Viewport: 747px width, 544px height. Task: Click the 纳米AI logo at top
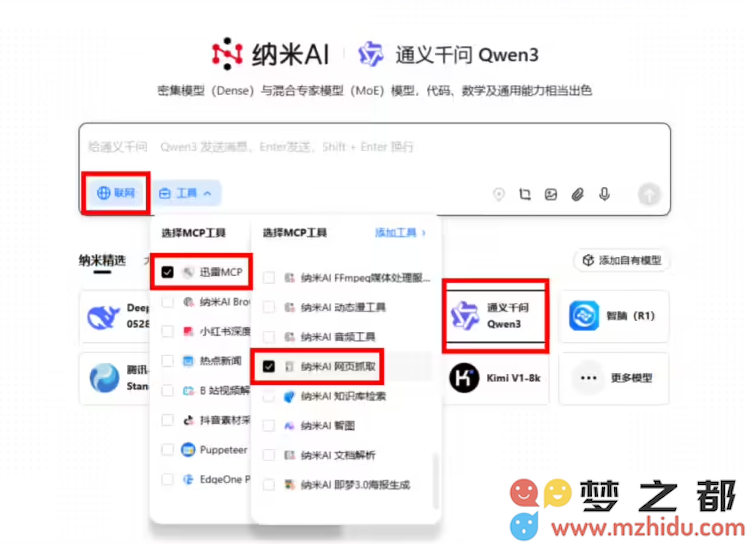pos(271,54)
